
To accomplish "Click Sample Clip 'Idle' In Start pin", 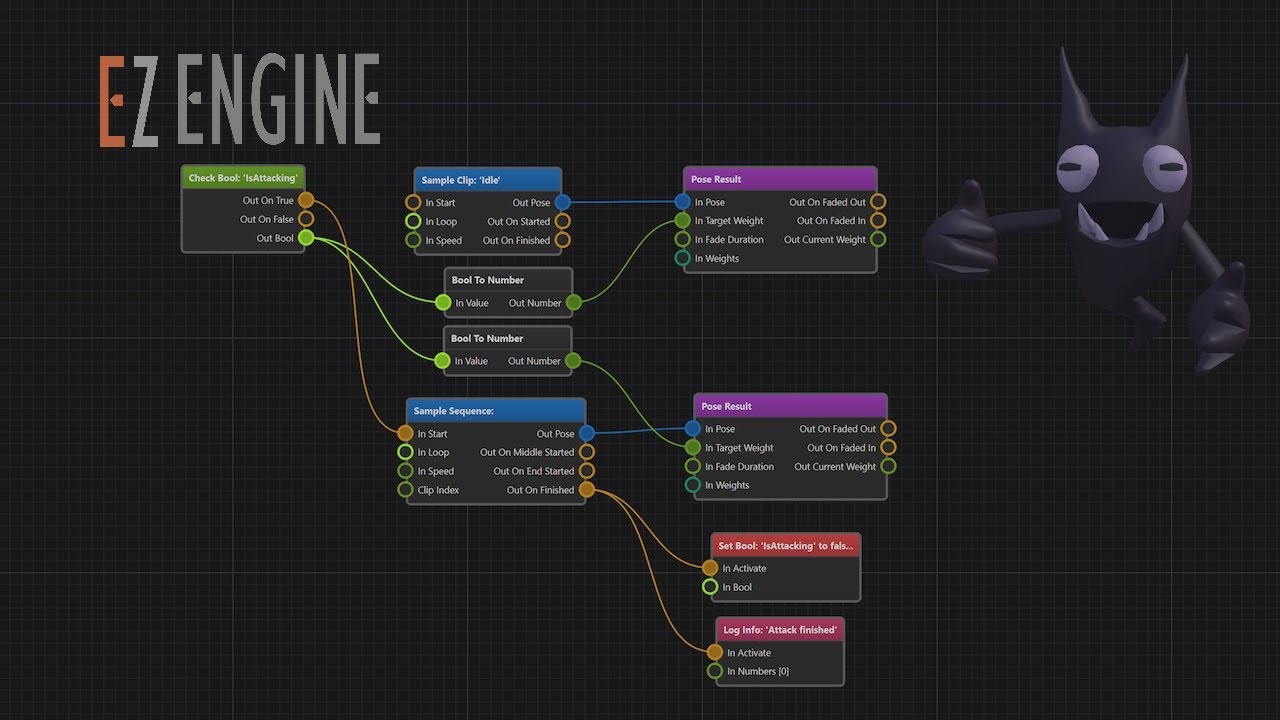I will click(x=413, y=202).
